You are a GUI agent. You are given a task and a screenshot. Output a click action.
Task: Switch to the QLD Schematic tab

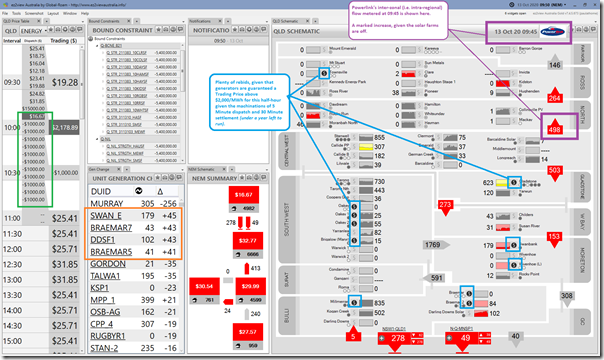pos(286,21)
